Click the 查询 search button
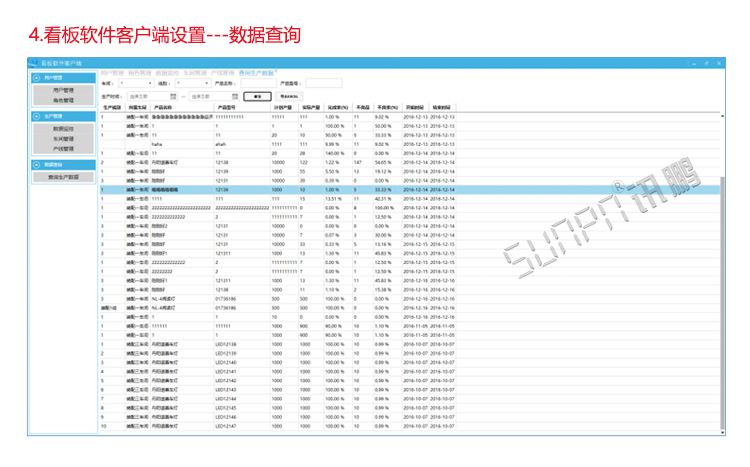This screenshot has width=750, height=467. point(257,96)
